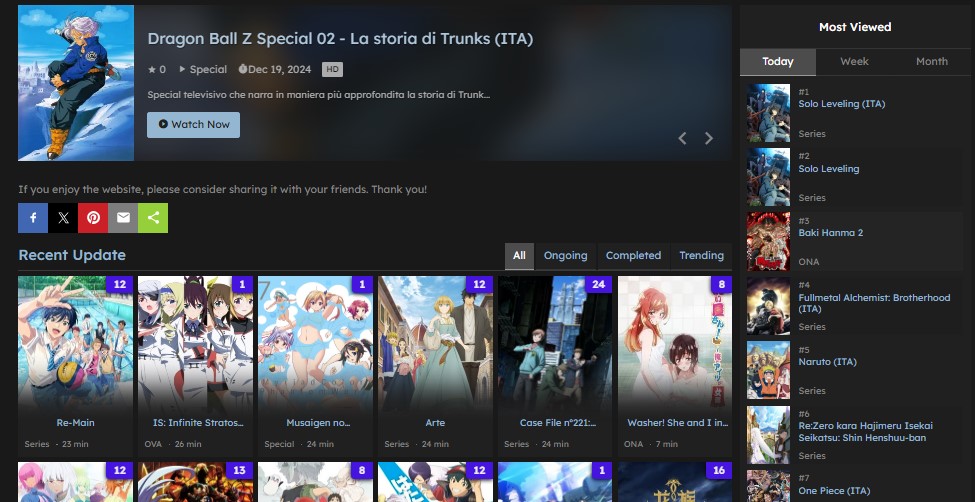Click the star rating showing 0
The height and width of the screenshot is (502, 975).
(157, 70)
